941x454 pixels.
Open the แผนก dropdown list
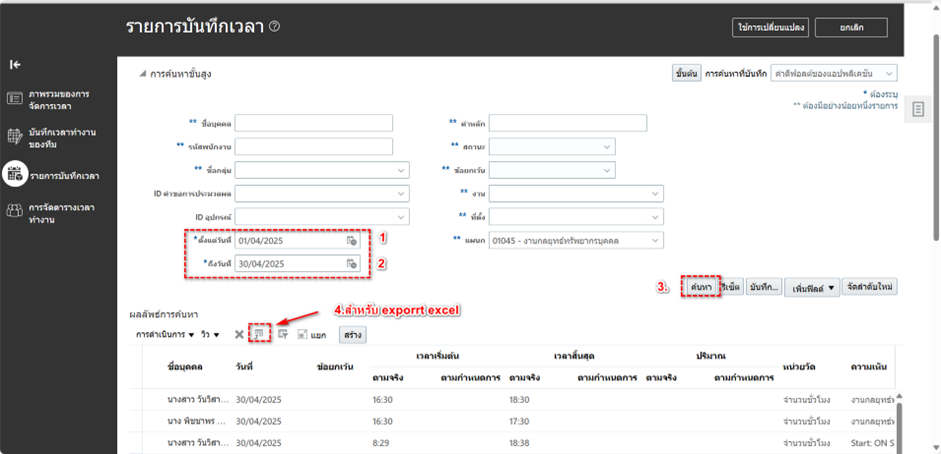[654, 241]
